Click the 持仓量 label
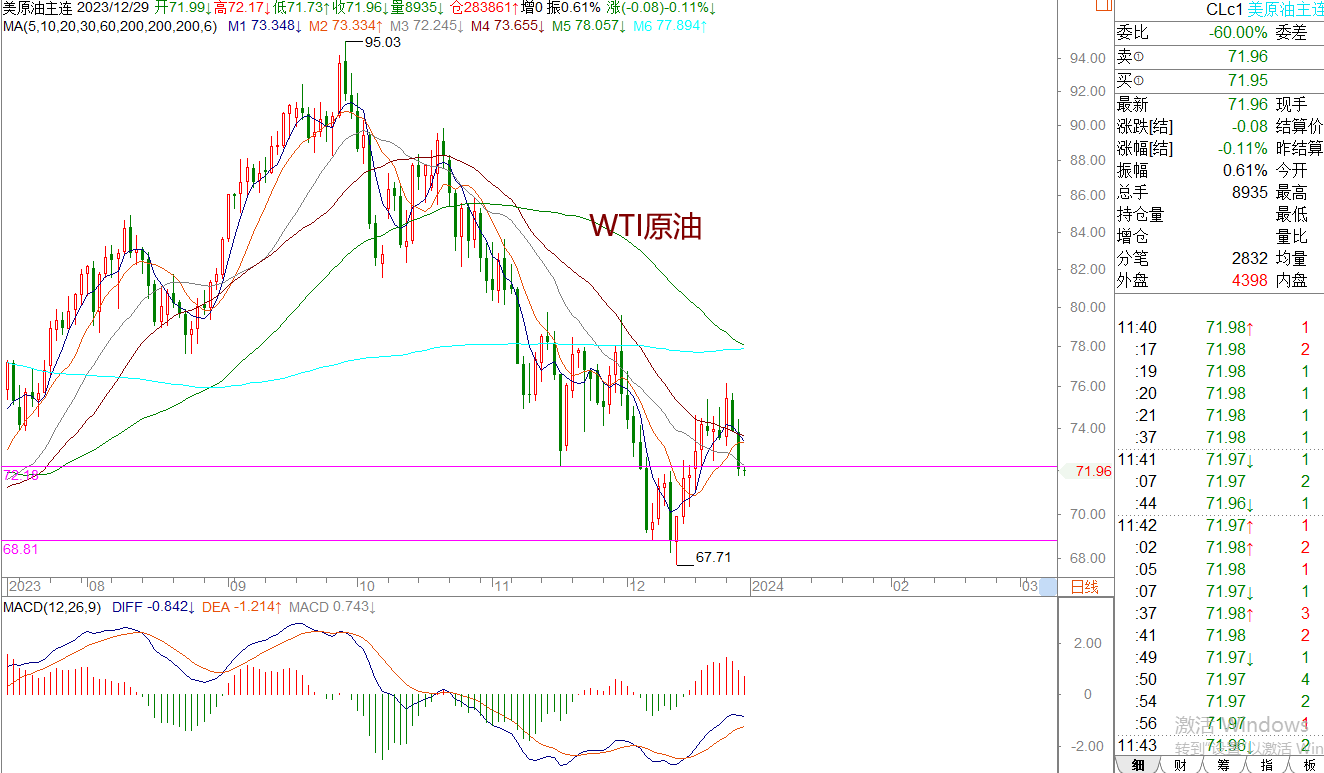The image size is (1324, 773). [1141, 214]
